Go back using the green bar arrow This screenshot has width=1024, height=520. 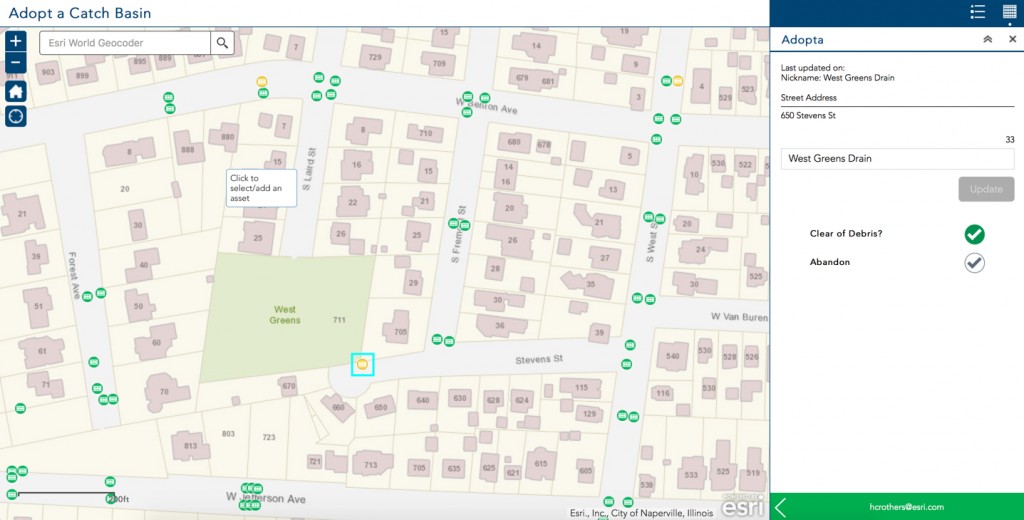click(780, 507)
